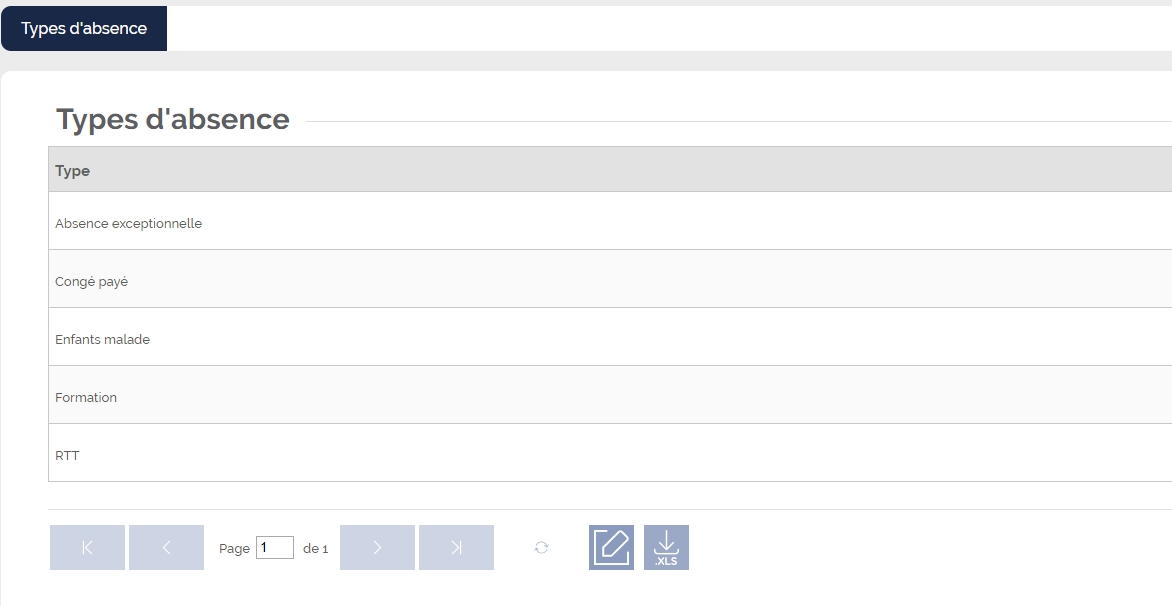The image size is (1172, 606).
Task: Click the Types d'absence page heading
Action: (x=173, y=120)
